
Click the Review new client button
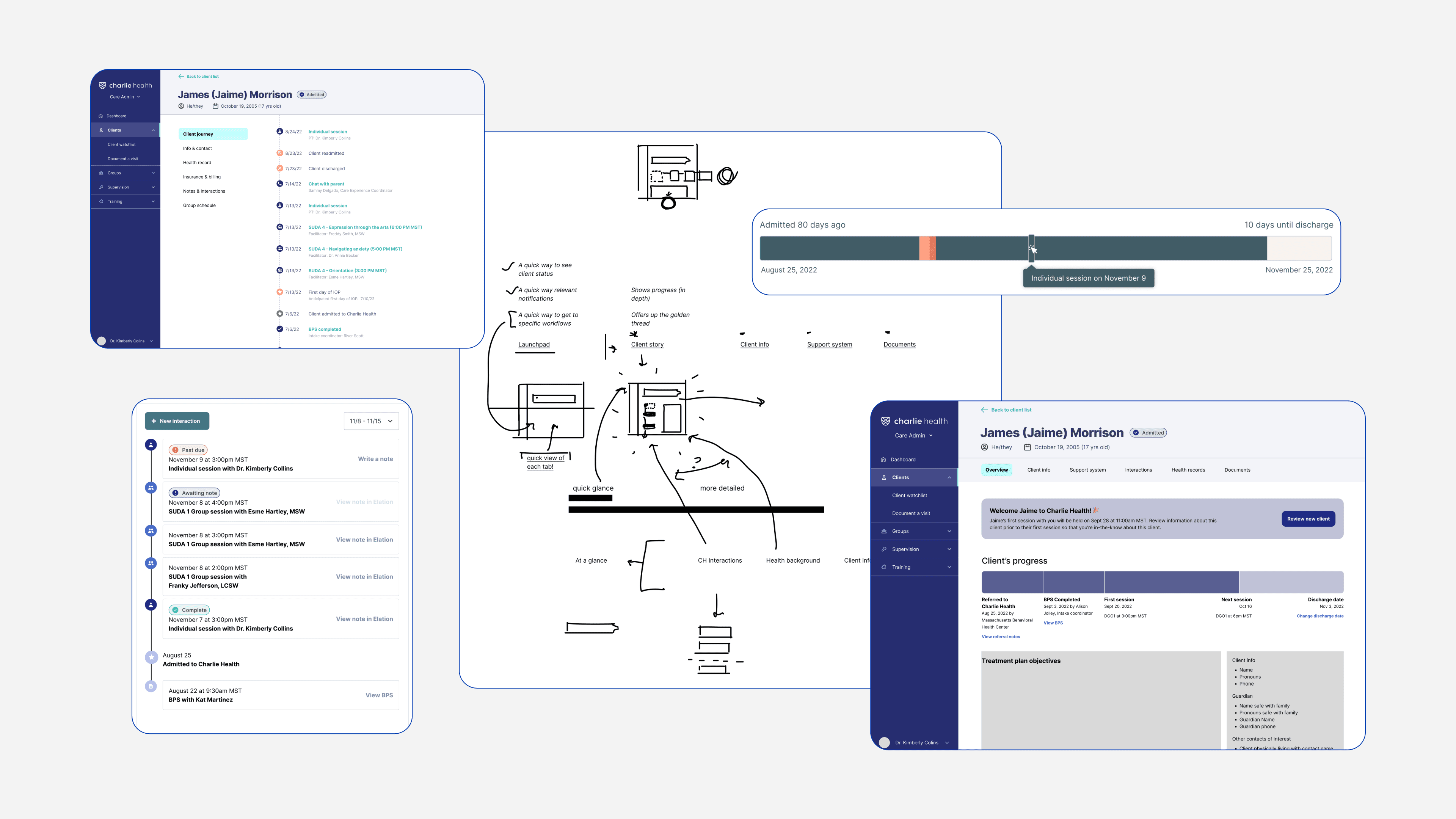click(x=1308, y=519)
